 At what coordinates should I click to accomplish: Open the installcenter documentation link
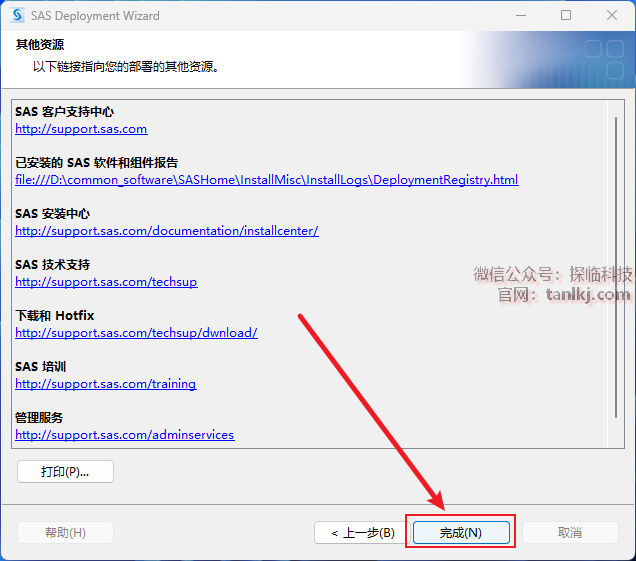point(167,231)
